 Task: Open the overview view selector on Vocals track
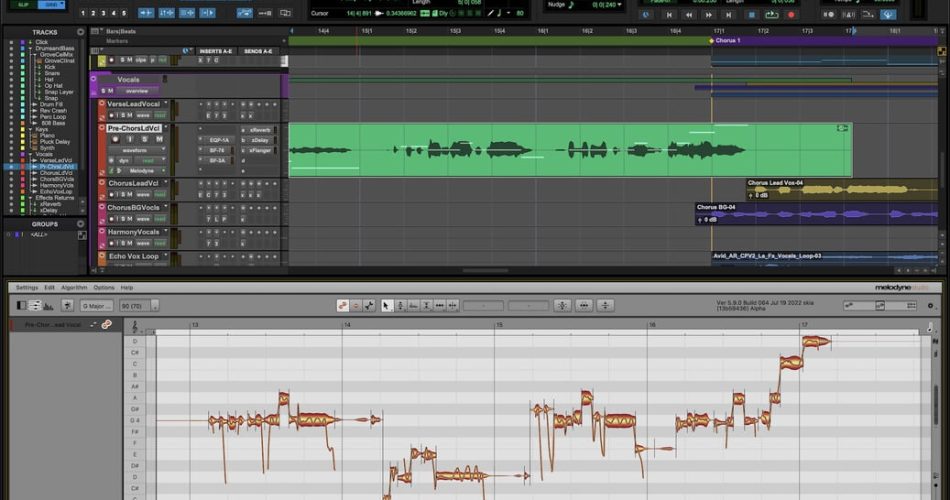tap(138, 91)
